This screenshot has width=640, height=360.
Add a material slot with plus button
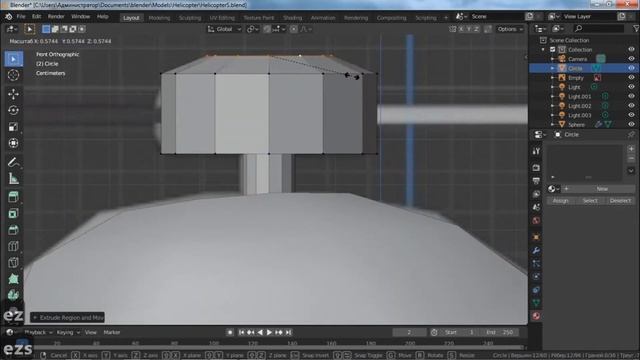[x=631, y=149]
